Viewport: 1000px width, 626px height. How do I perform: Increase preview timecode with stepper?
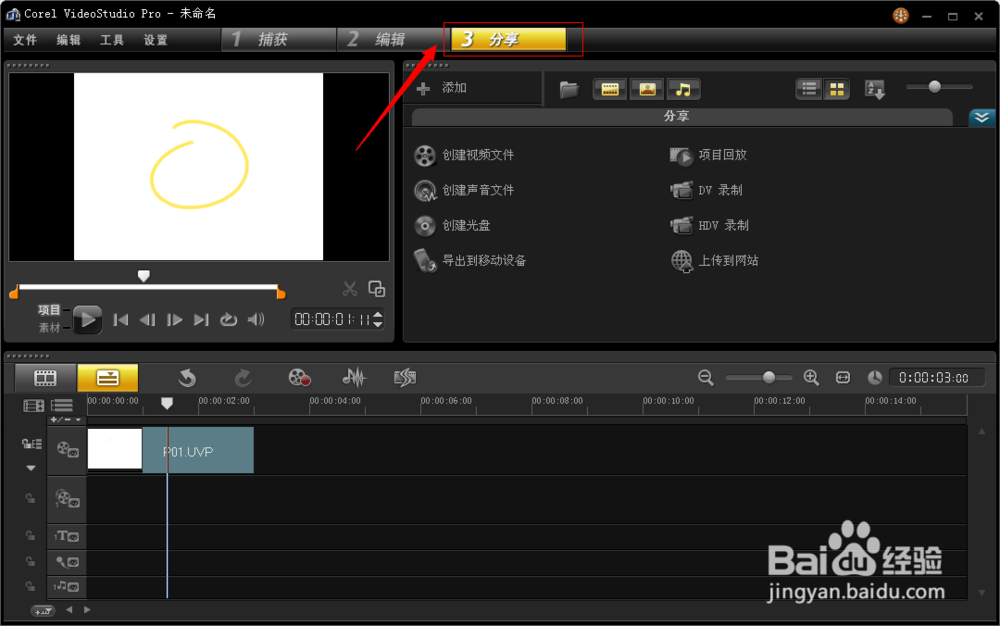coord(378,314)
